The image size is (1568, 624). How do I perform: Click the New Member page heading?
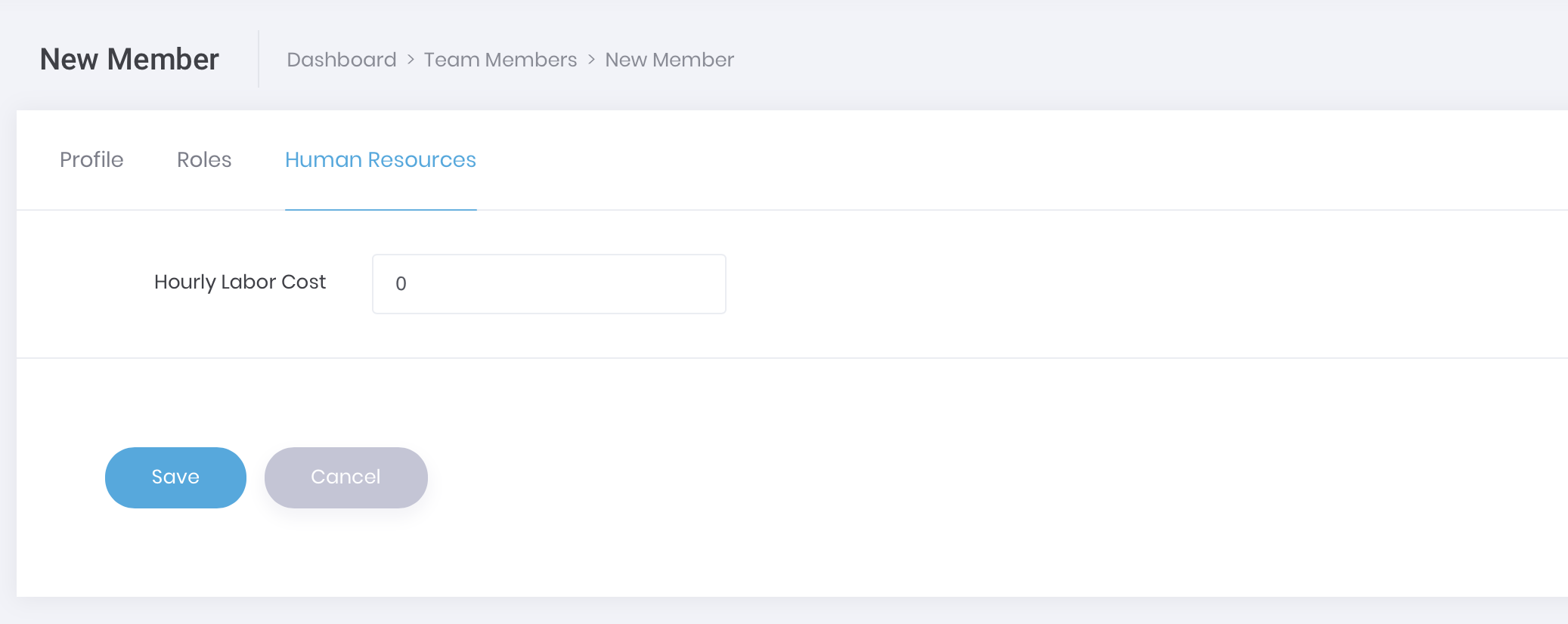129,60
